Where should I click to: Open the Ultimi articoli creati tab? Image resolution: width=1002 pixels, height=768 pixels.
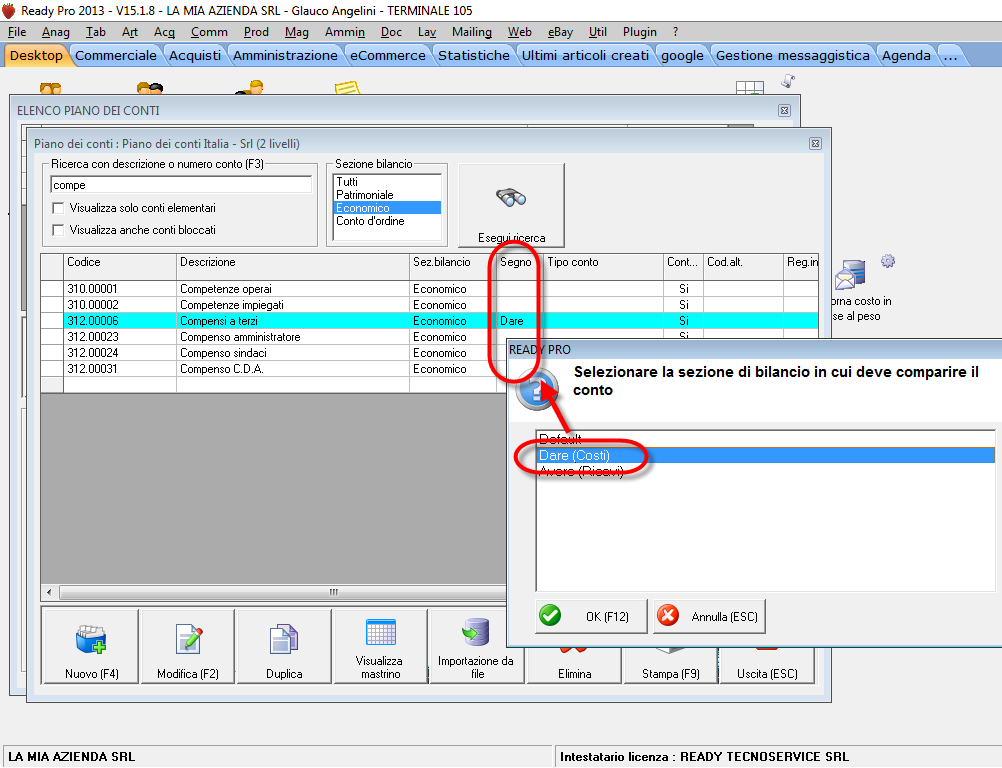[x=585, y=56]
